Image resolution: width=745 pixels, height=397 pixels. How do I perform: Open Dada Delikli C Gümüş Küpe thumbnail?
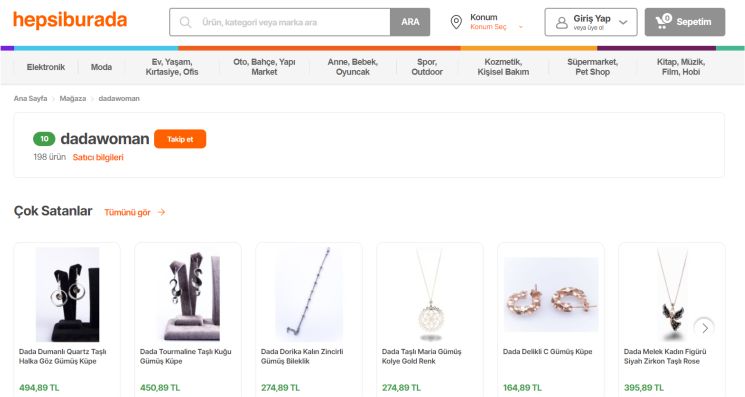(551, 294)
